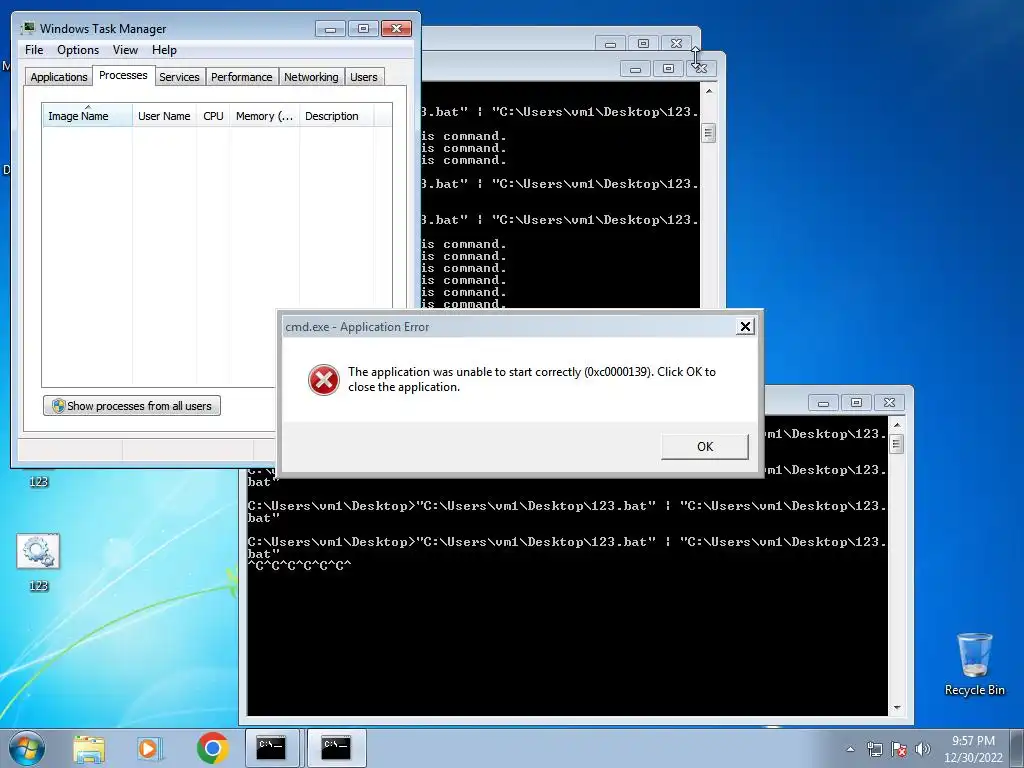Close the front command prompt window

[x=889, y=403]
